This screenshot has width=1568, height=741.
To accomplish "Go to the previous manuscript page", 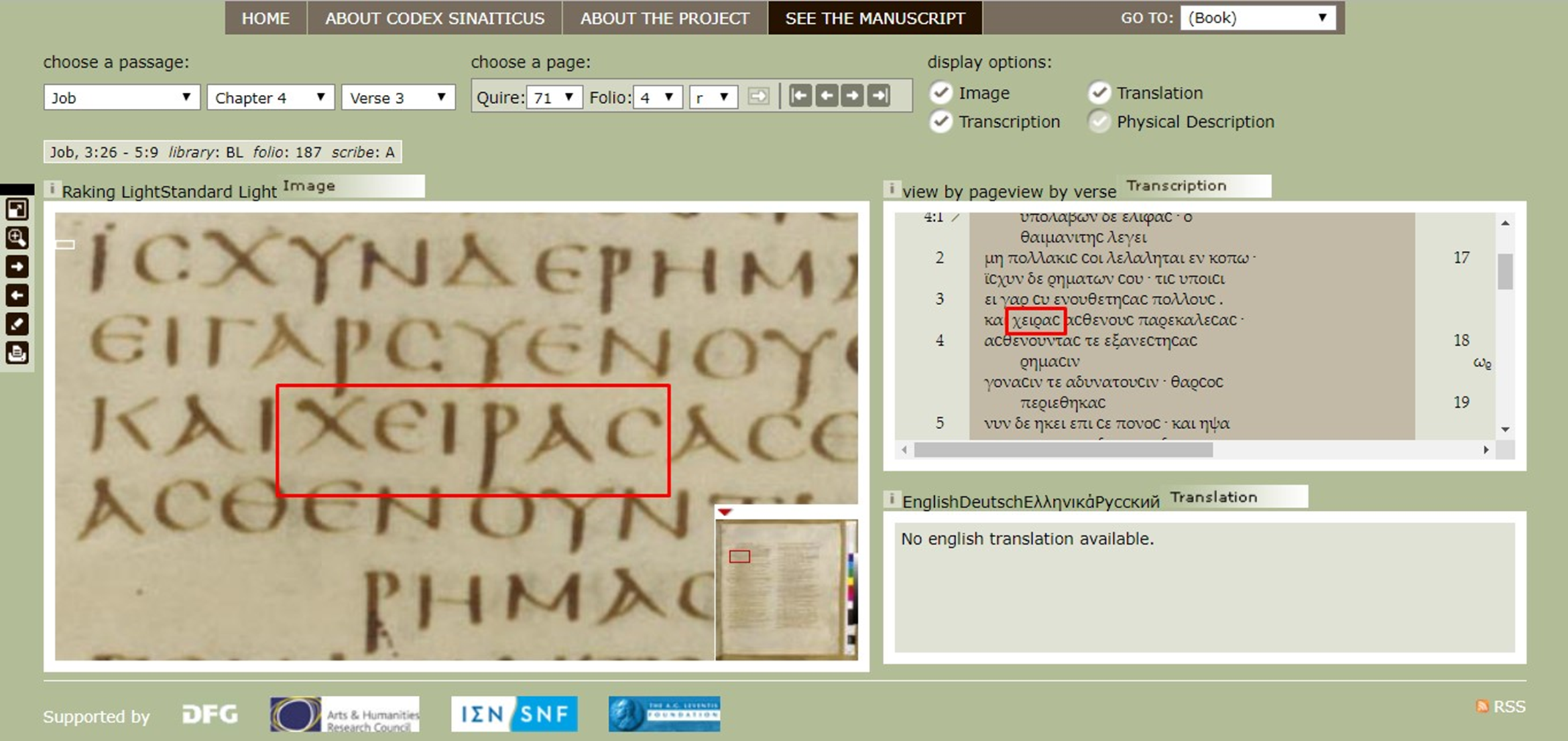I will pyautogui.click(x=827, y=96).
